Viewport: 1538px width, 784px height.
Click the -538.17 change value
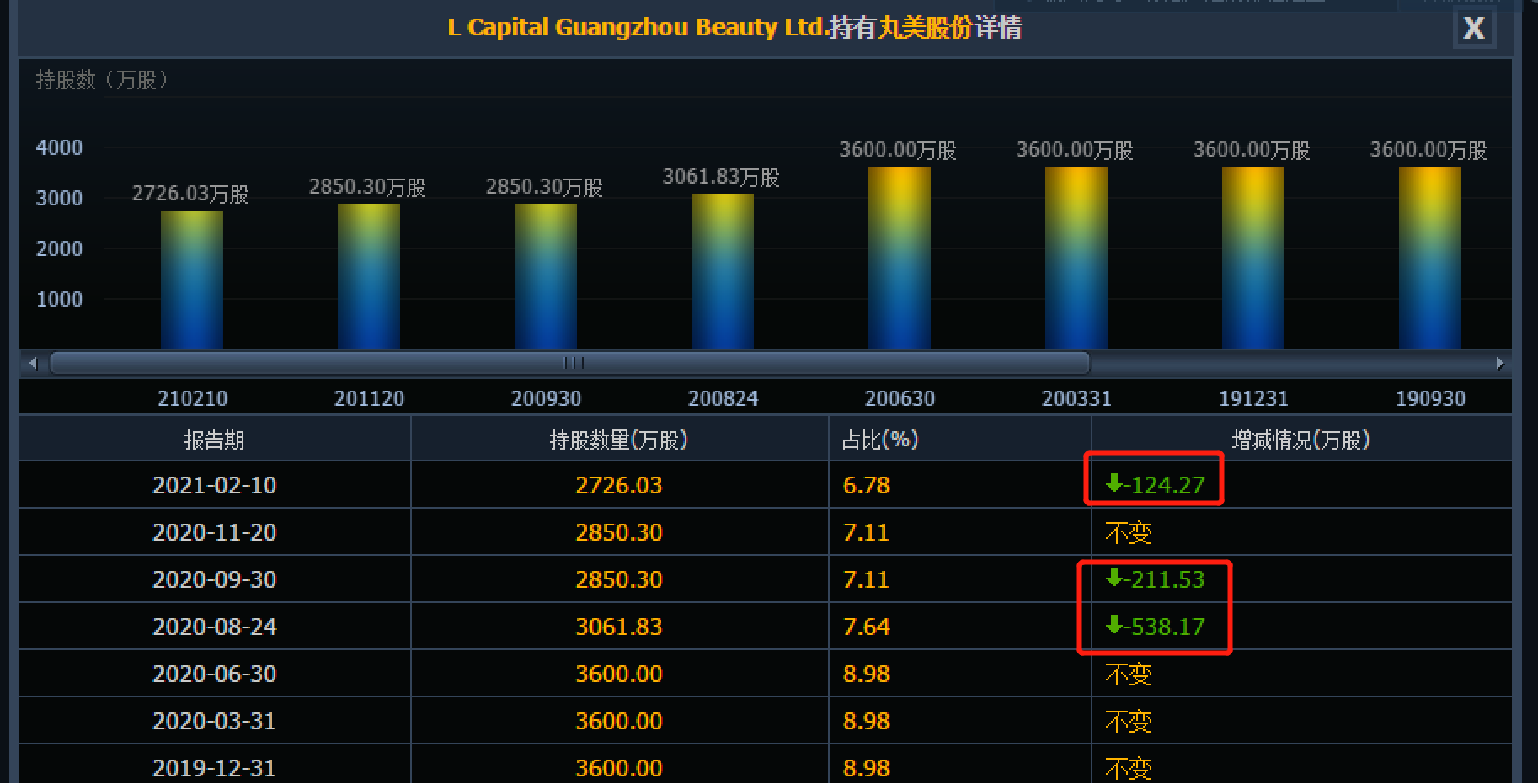click(x=1155, y=626)
